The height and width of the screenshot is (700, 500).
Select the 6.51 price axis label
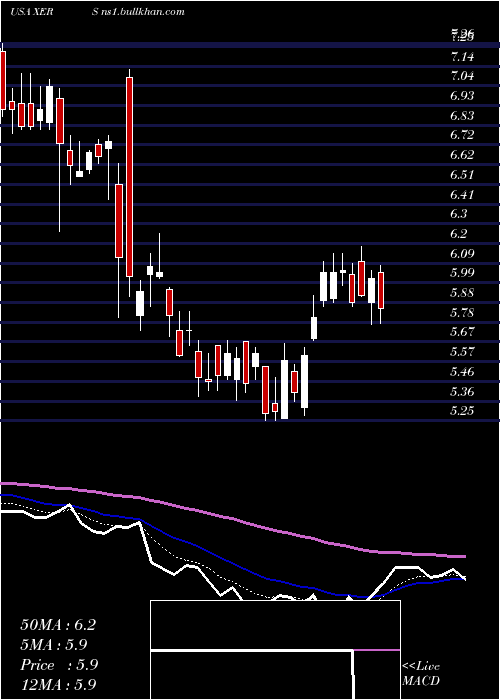point(462,175)
